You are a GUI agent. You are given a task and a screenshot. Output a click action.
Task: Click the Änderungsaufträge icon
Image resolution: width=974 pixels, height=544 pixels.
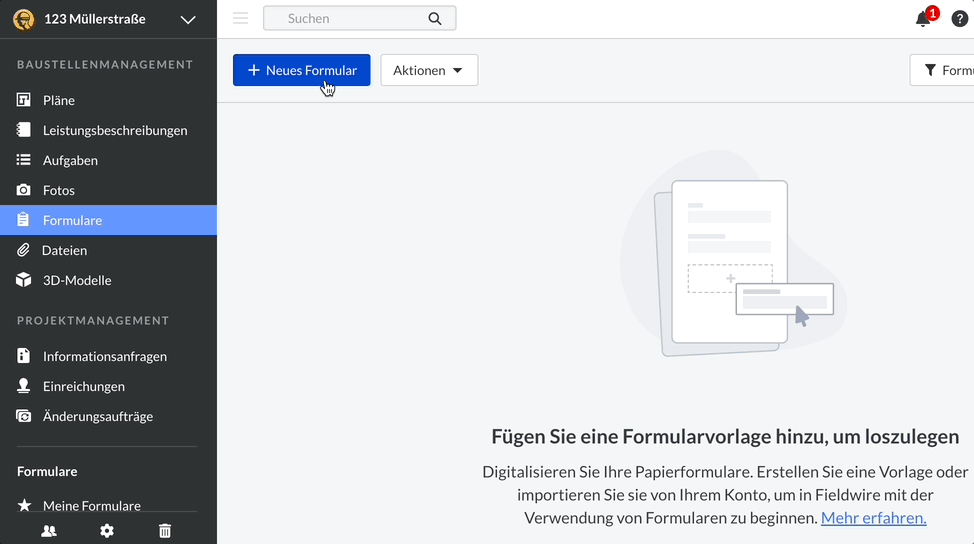click(24, 415)
